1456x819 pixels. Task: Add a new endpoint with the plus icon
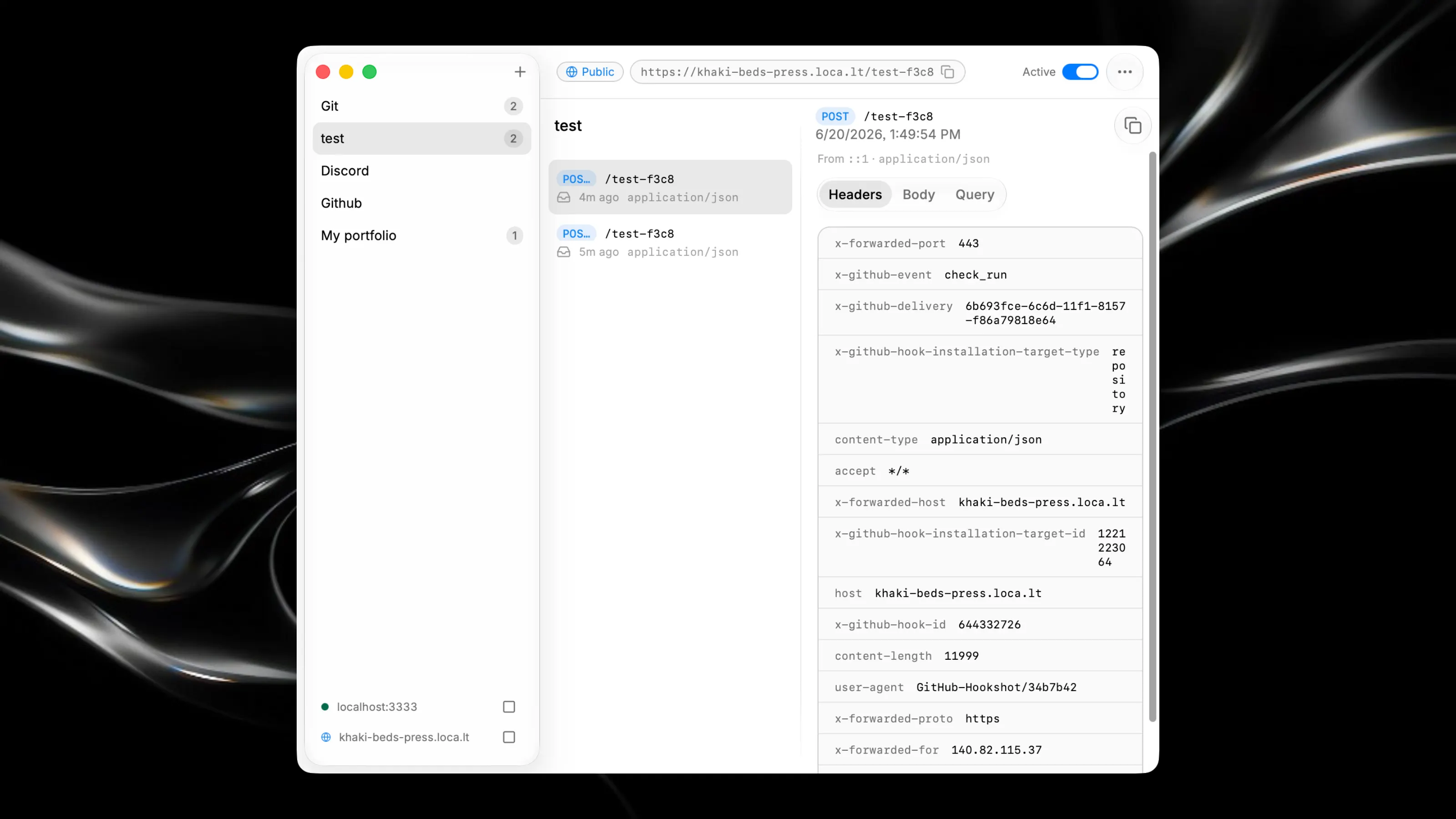pos(520,72)
